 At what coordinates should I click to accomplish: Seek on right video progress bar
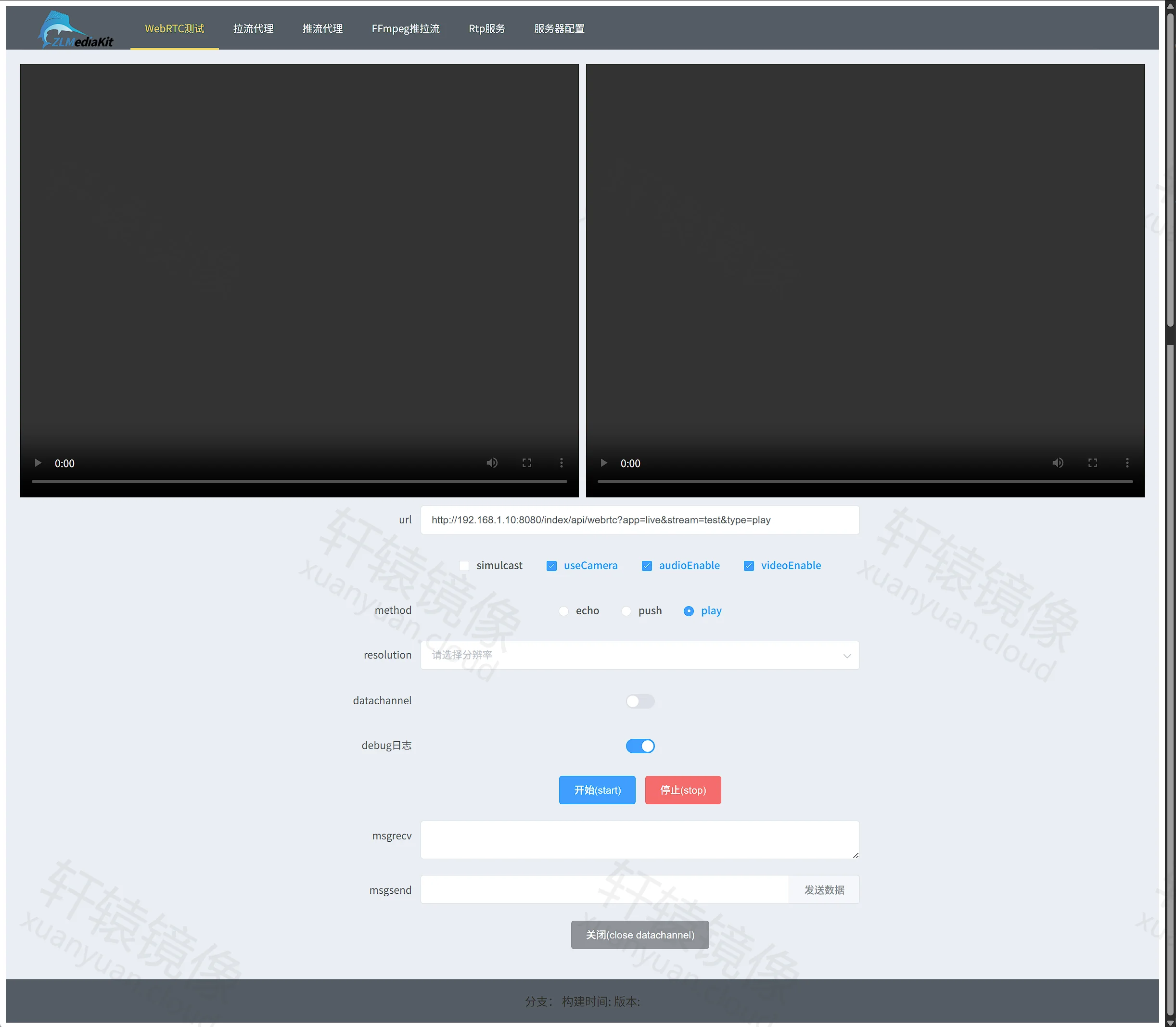point(865,482)
